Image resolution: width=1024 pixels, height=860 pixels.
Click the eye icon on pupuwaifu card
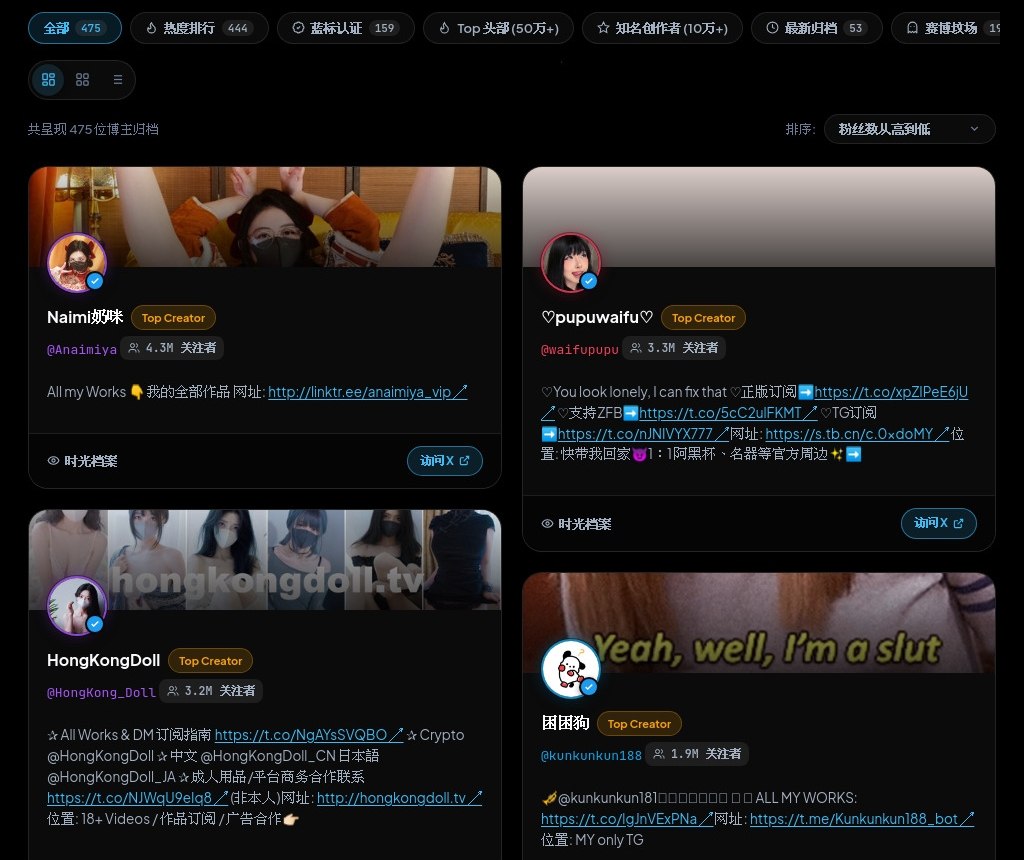547,524
